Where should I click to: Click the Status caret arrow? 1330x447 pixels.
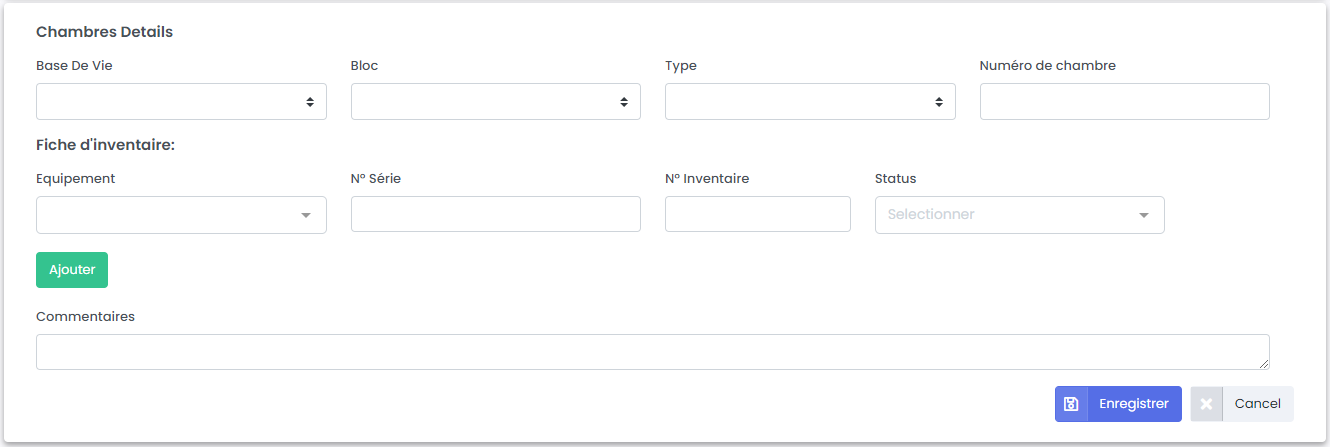click(1144, 215)
